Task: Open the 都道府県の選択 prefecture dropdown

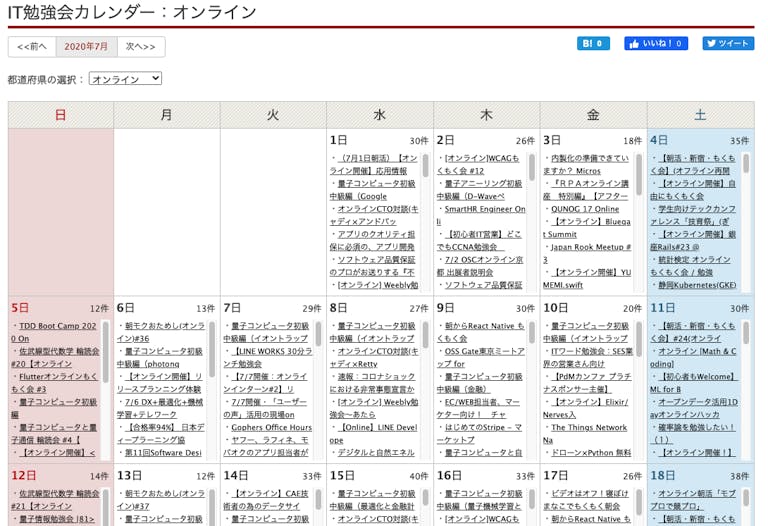Action: coord(125,79)
